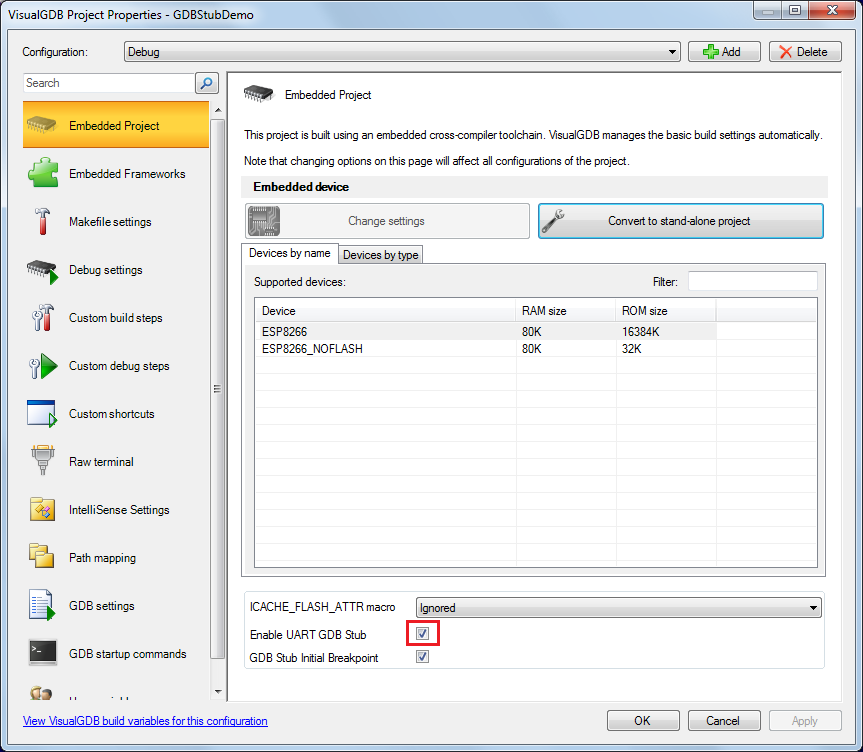
Task: Open GDB settings page
Action: point(116,606)
